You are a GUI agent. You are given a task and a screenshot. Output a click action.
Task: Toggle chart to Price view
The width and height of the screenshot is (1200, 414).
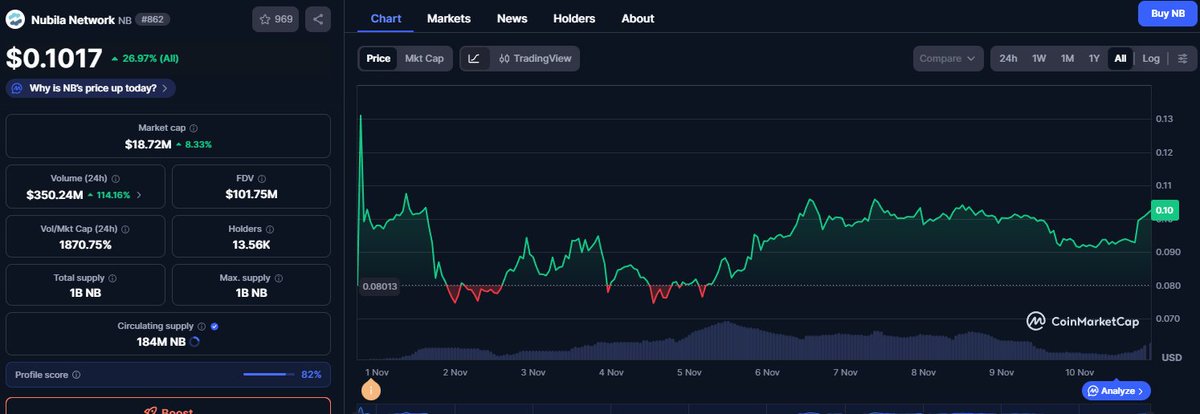378,58
